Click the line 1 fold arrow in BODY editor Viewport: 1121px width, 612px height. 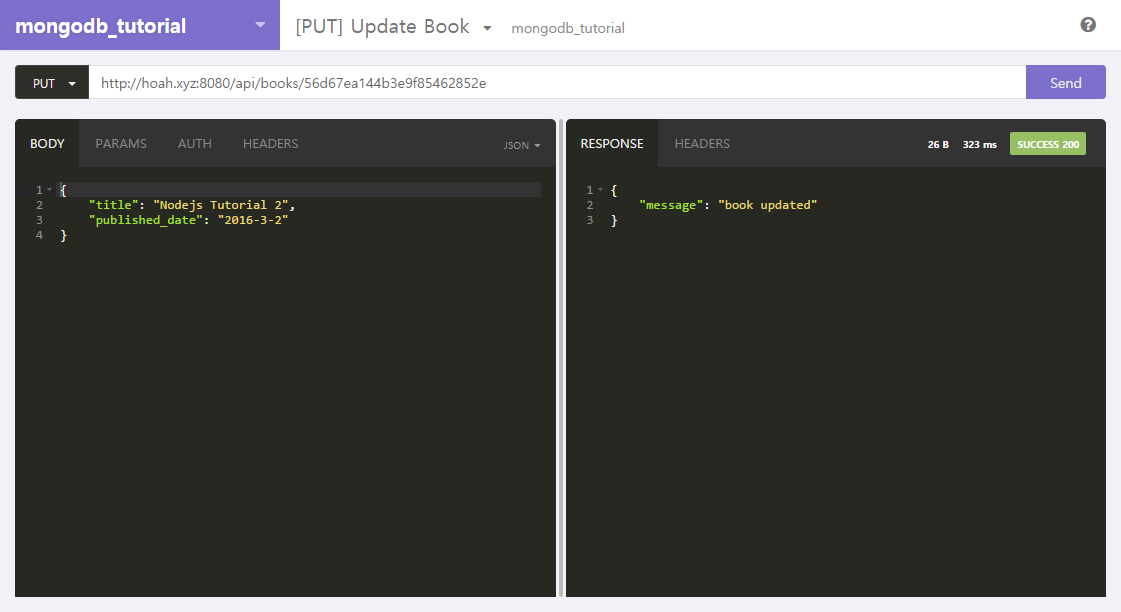(x=47, y=188)
